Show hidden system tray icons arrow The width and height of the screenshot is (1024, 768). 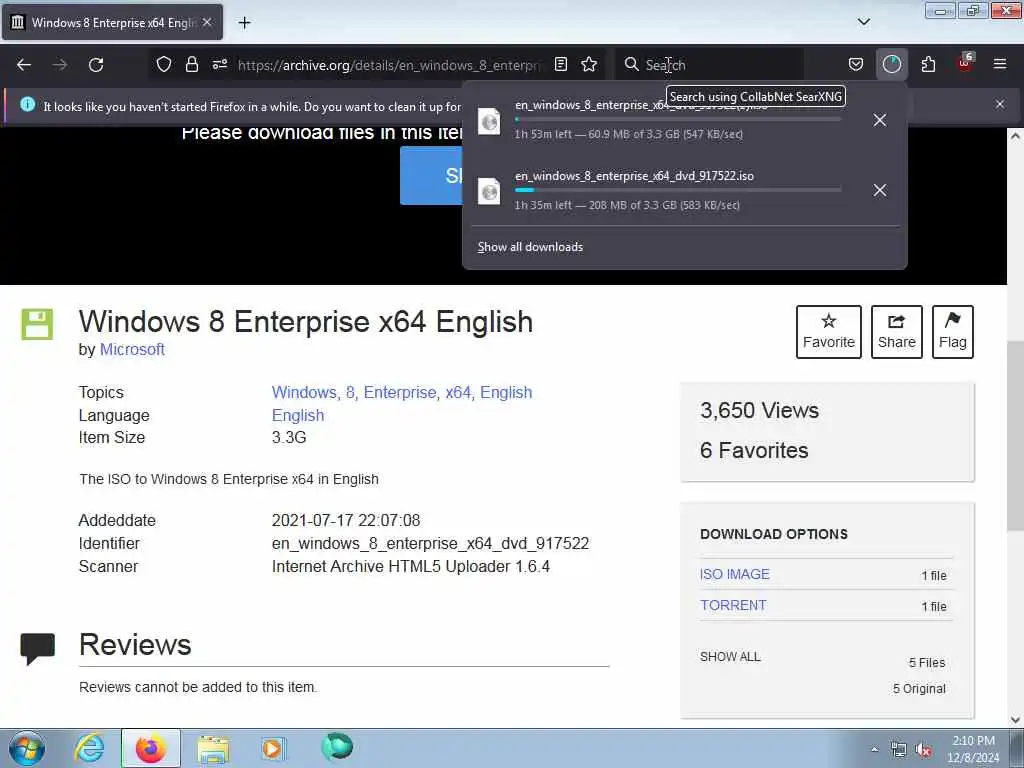tap(874, 749)
